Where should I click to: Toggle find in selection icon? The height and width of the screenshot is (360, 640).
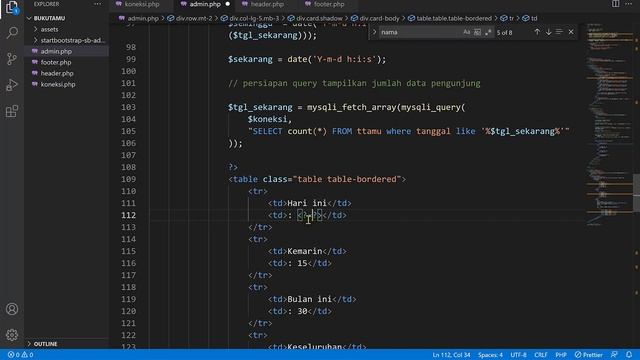coord(559,32)
